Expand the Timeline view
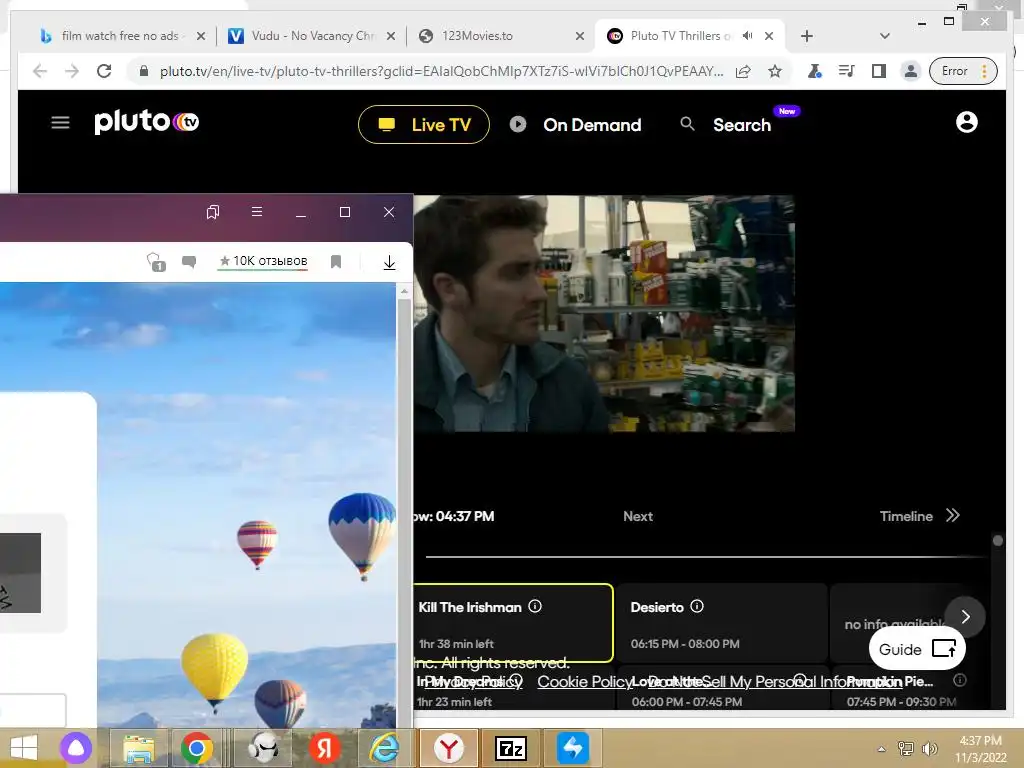 click(x=920, y=516)
